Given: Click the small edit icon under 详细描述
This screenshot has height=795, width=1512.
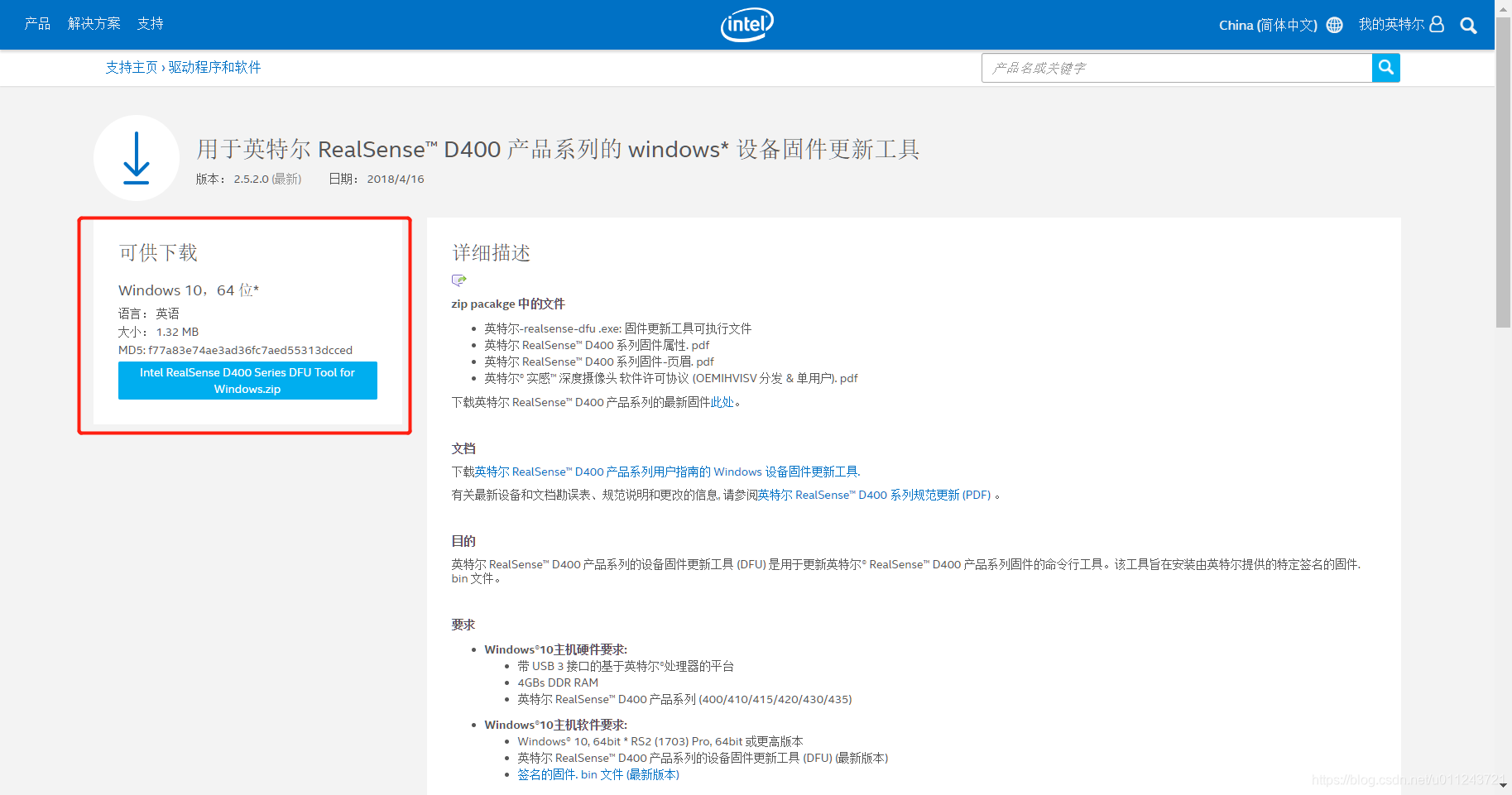Looking at the screenshot, I should [x=459, y=280].
